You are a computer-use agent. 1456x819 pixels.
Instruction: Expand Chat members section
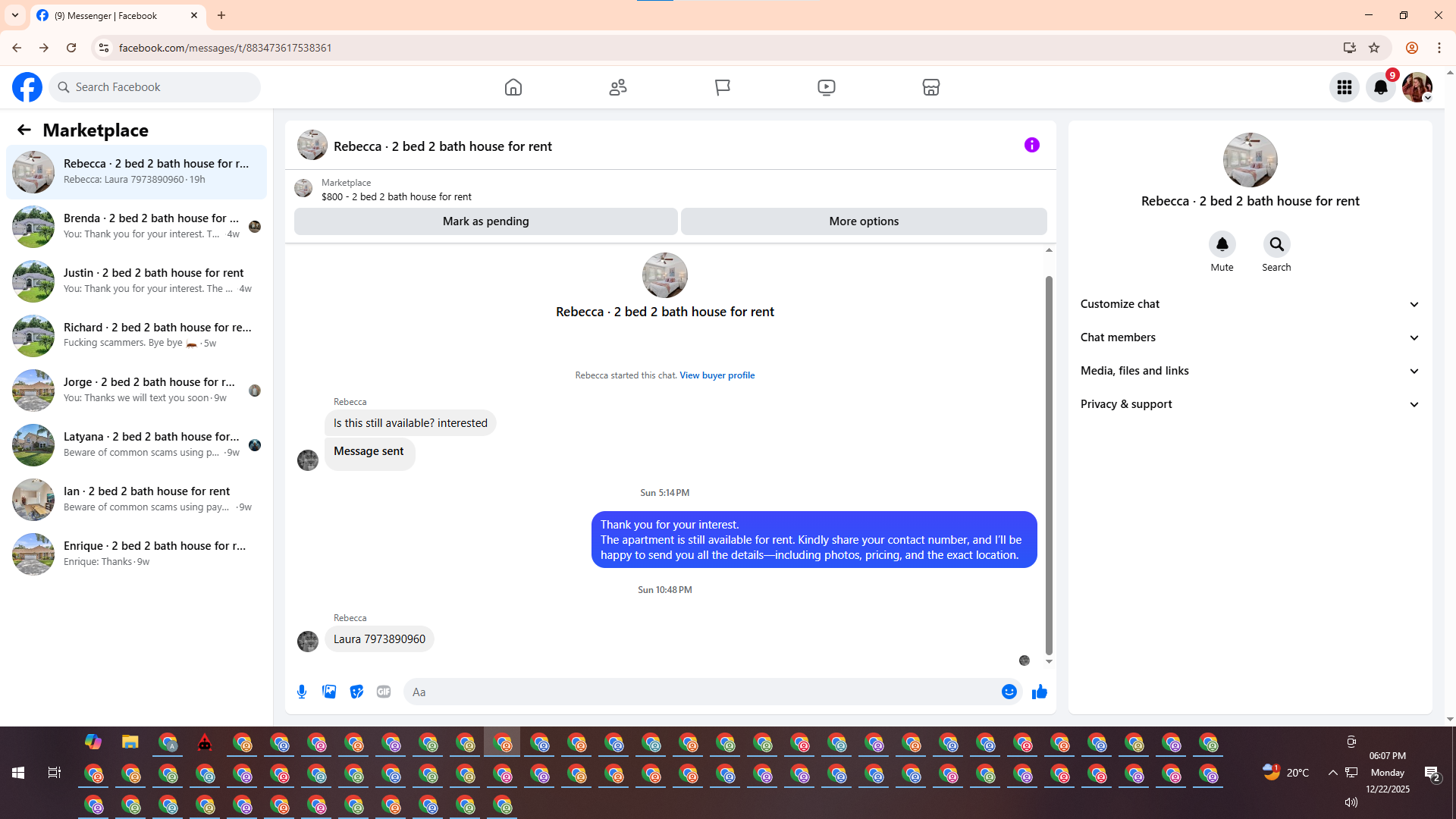pyautogui.click(x=1250, y=337)
